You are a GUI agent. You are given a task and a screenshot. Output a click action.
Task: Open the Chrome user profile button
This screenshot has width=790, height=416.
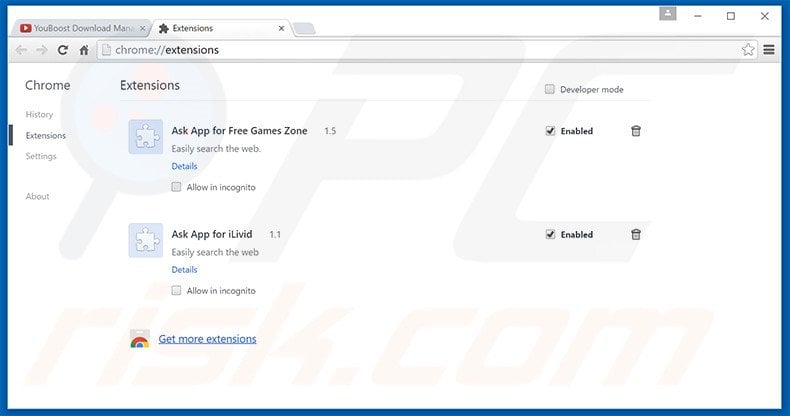[668, 14]
